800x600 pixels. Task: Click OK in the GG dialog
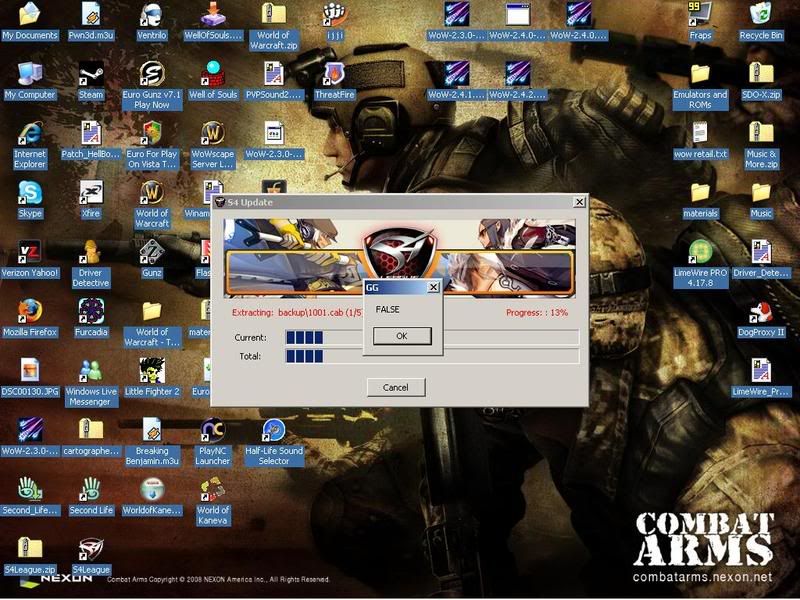tap(401, 336)
